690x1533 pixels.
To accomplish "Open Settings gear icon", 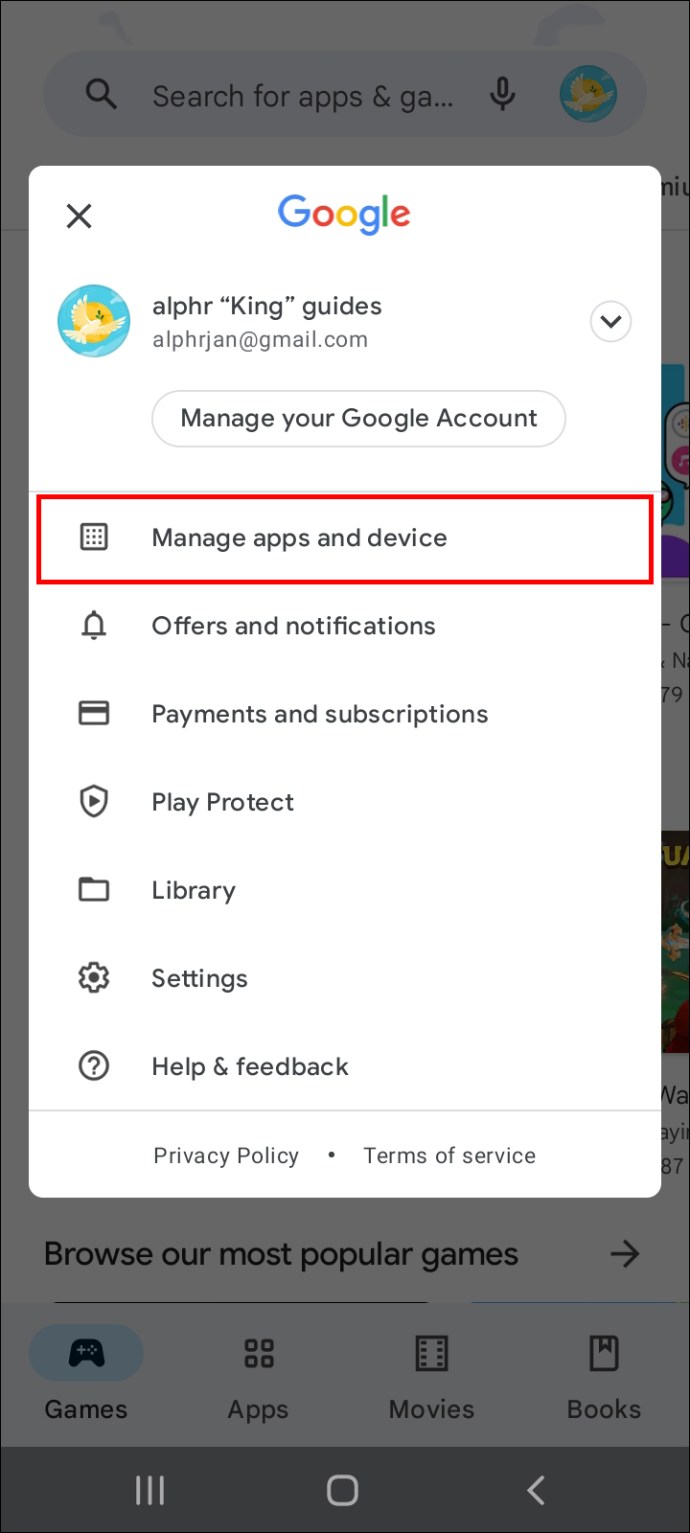I will (x=94, y=977).
